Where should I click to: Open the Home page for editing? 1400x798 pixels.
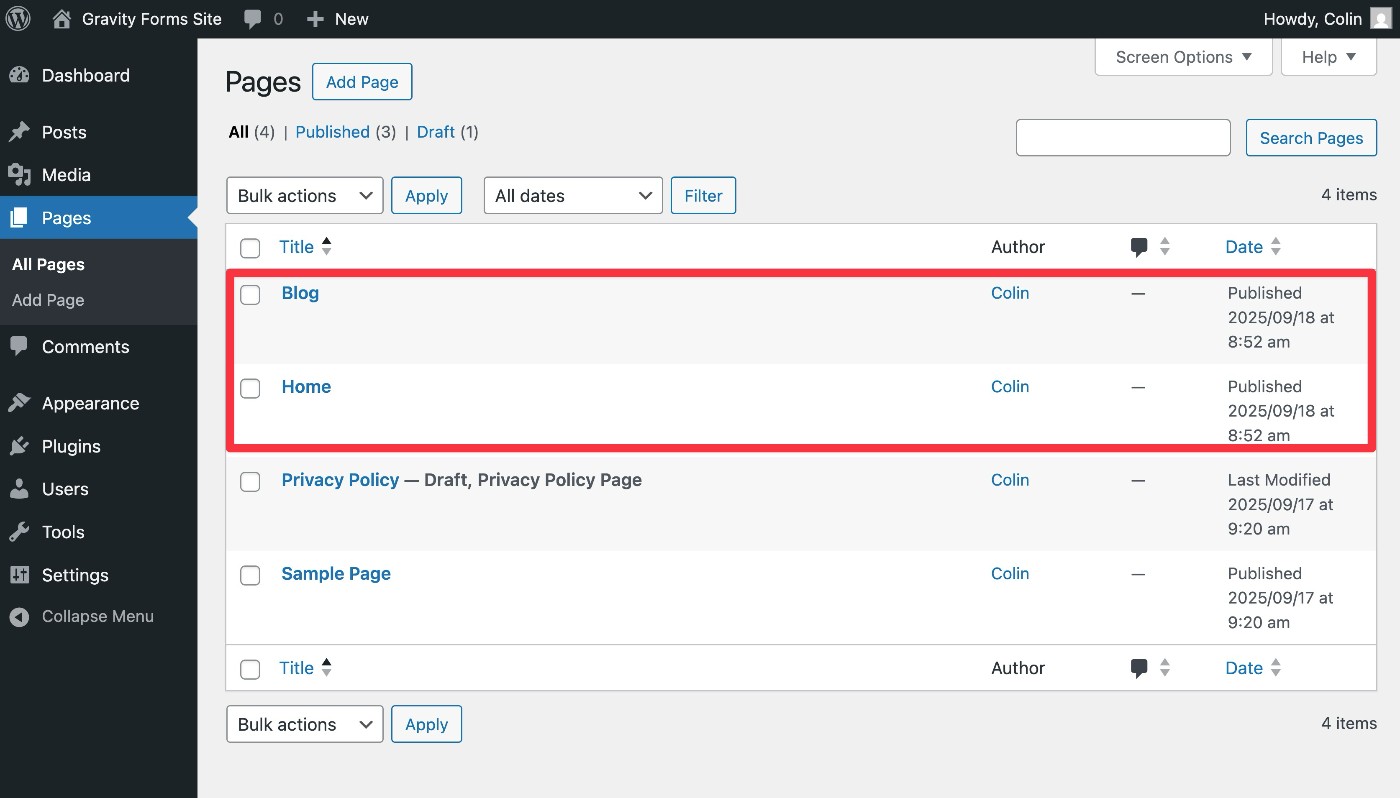click(306, 386)
